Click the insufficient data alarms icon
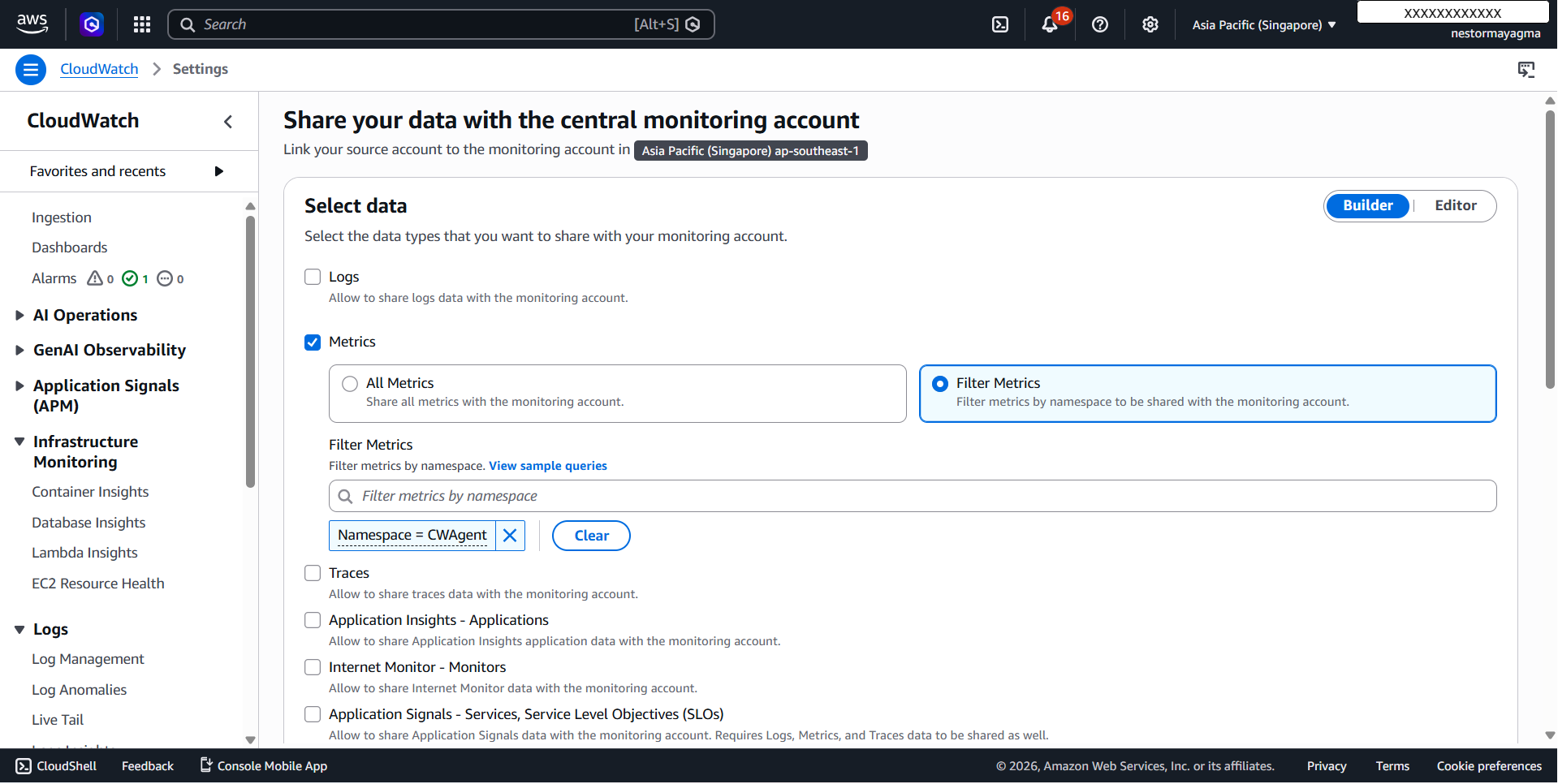 tap(165, 278)
